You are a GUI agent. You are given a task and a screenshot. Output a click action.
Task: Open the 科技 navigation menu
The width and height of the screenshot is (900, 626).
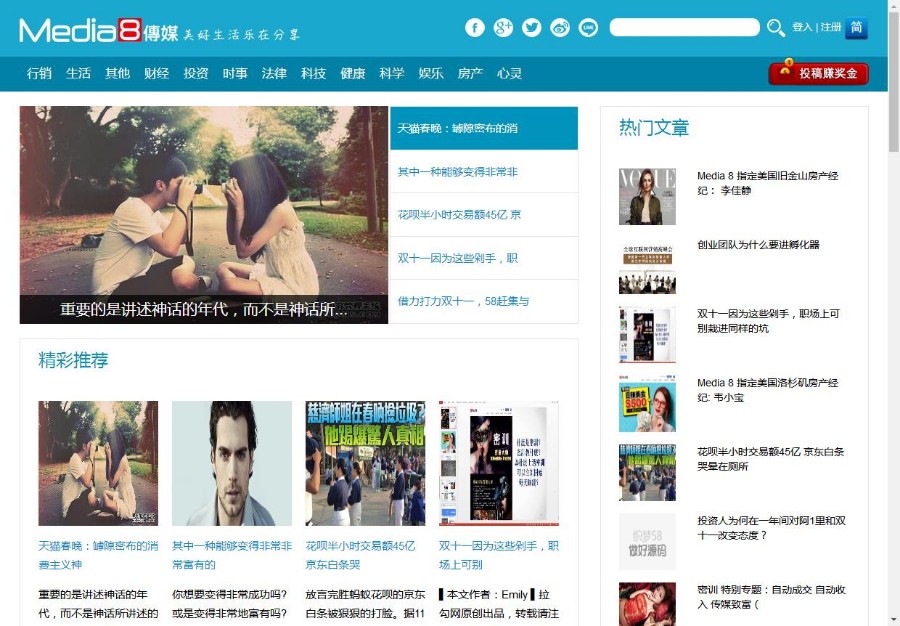[x=313, y=73]
